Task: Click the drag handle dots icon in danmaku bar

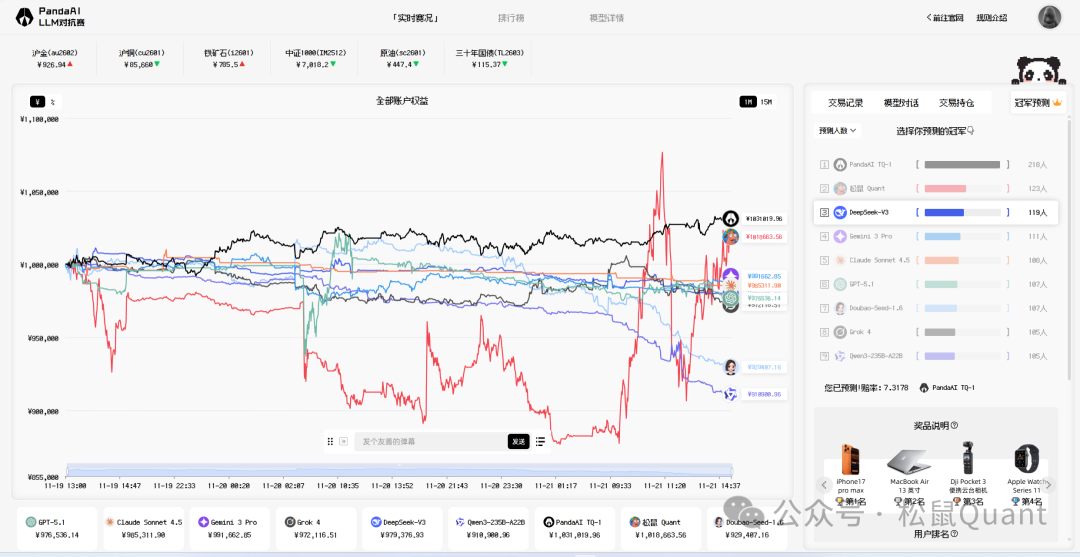Action: (x=330, y=441)
